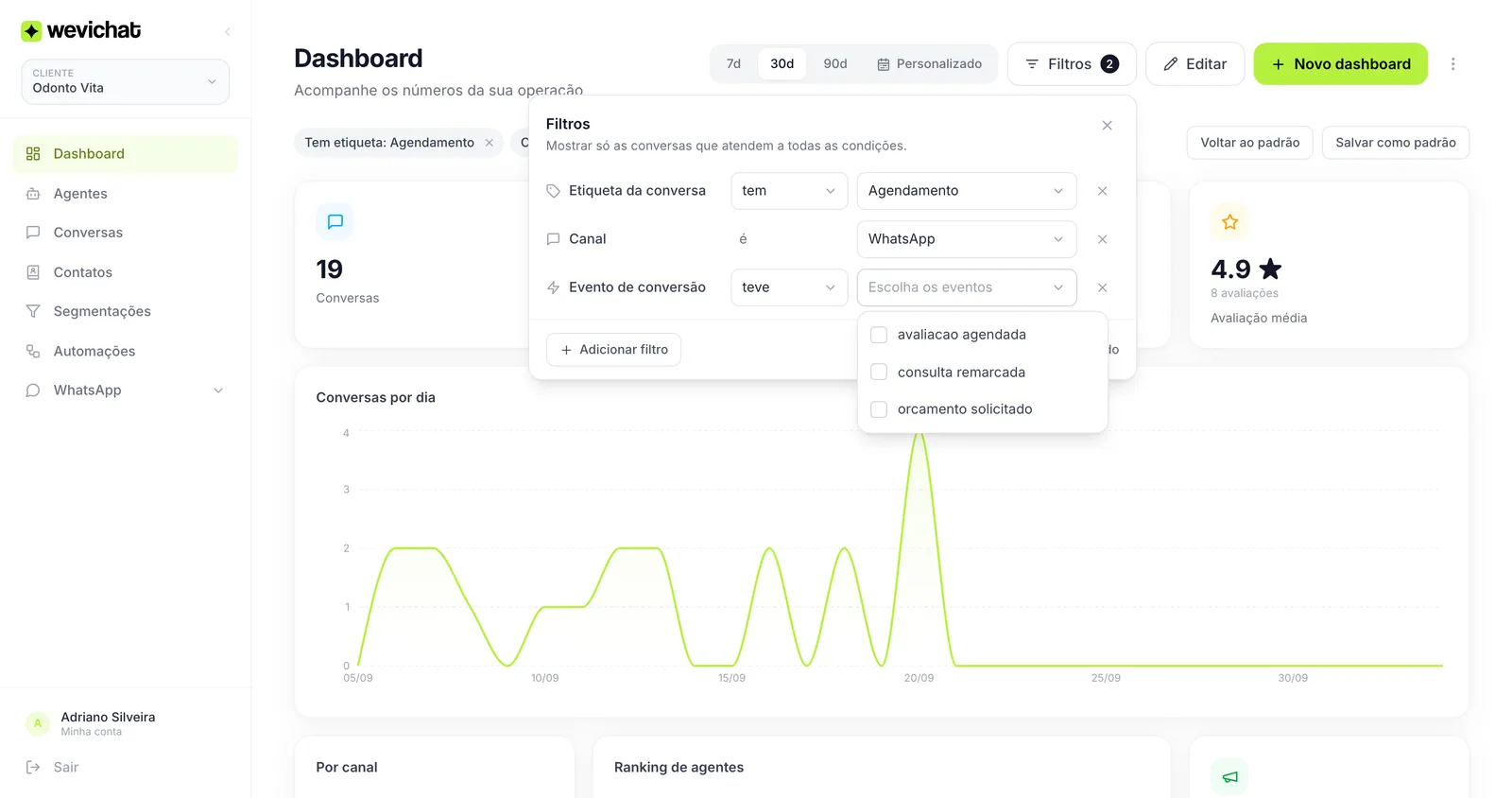Check the 'avaliacao agendada' option
This screenshot has height=798, width=1512.
[879, 335]
